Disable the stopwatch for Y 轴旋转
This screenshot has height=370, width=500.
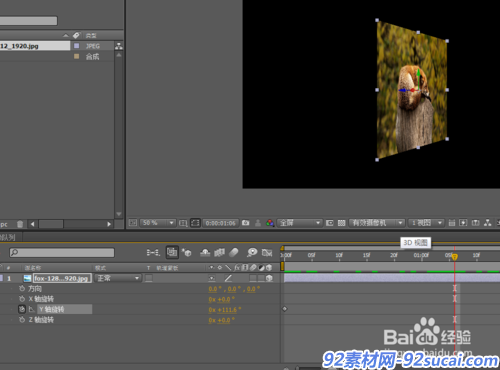click(22, 309)
